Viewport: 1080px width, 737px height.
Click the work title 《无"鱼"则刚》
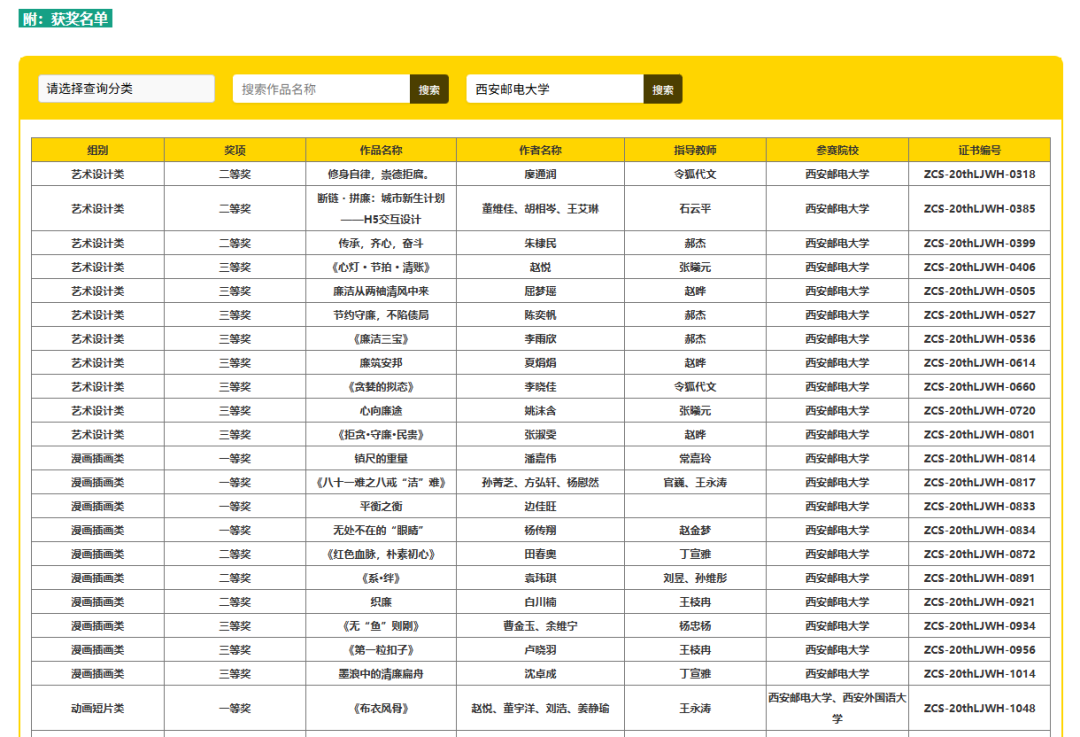click(381, 626)
